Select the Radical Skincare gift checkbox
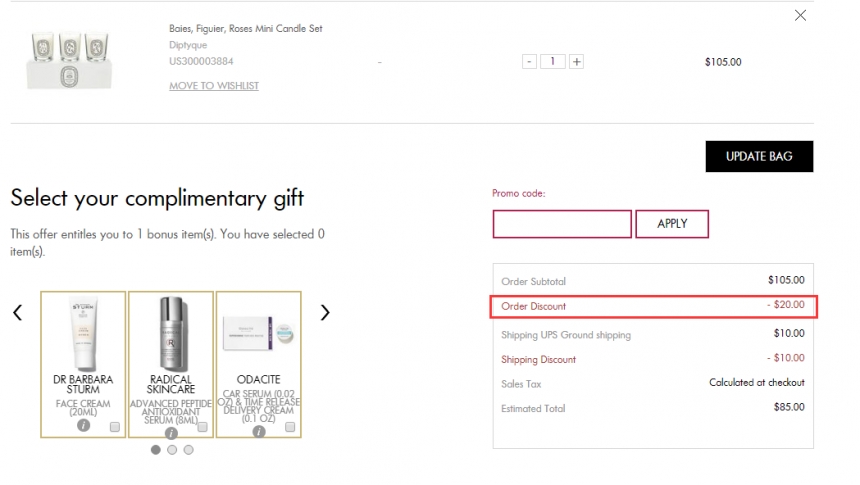 (x=203, y=427)
